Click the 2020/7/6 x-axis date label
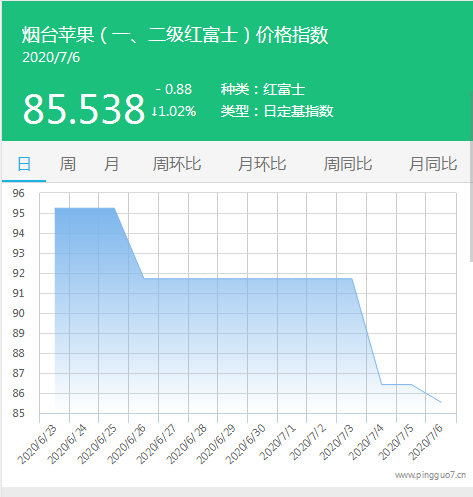Image resolution: width=473 pixels, height=497 pixels. click(x=425, y=442)
